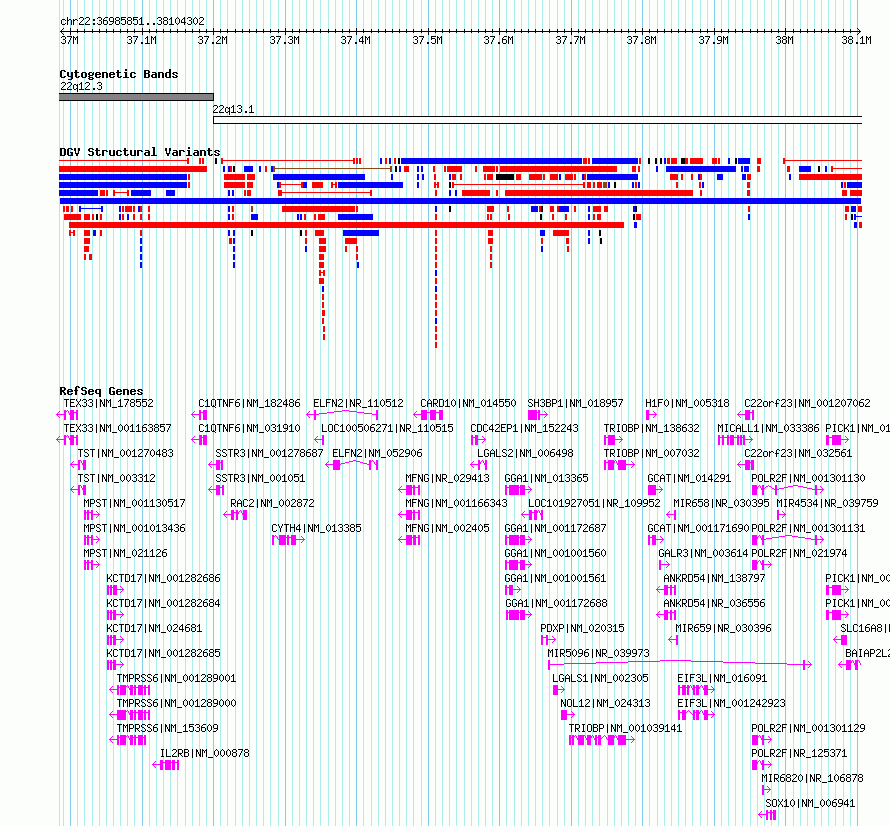Screen dimensions: 890x826
Task: Select the LOC101927051|NR_109952 gene label
Action: tap(594, 503)
